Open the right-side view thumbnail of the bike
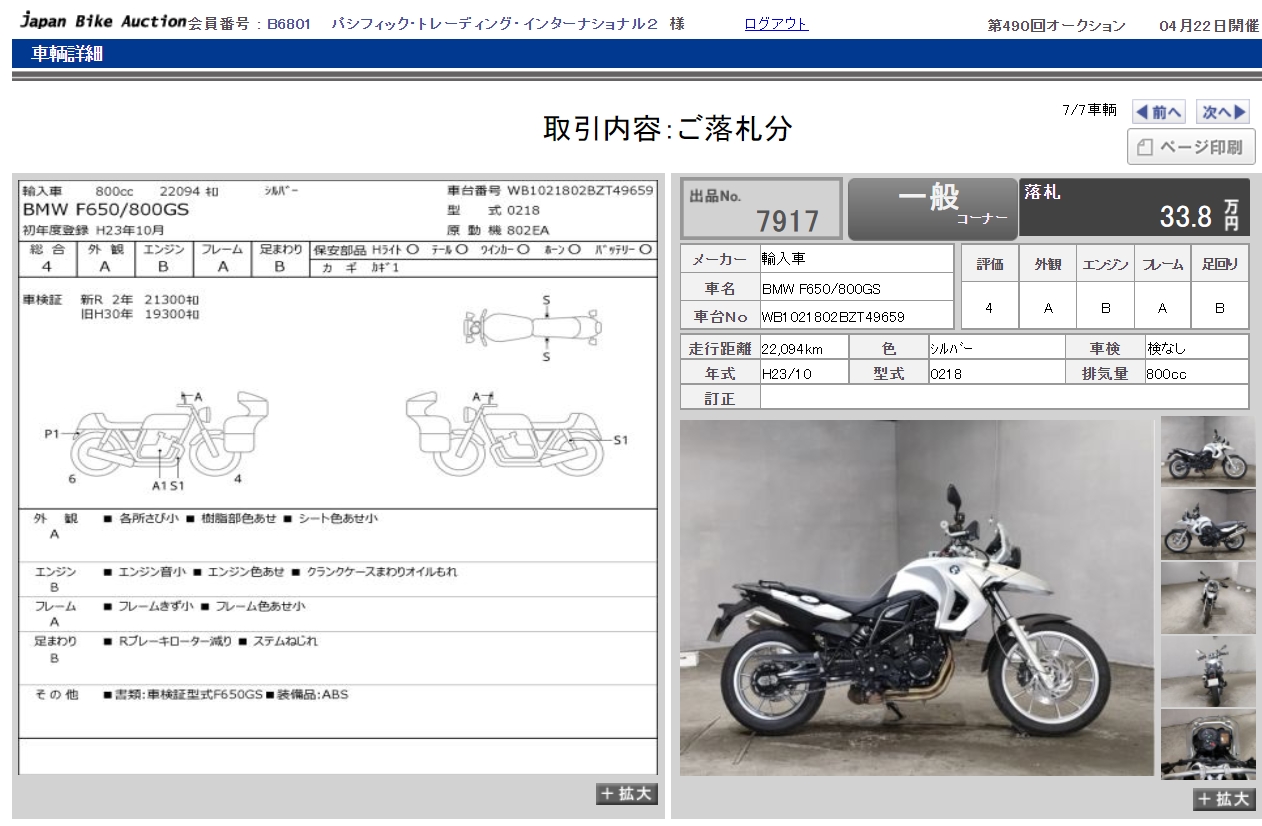The height and width of the screenshot is (826, 1262). [1208, 451]
